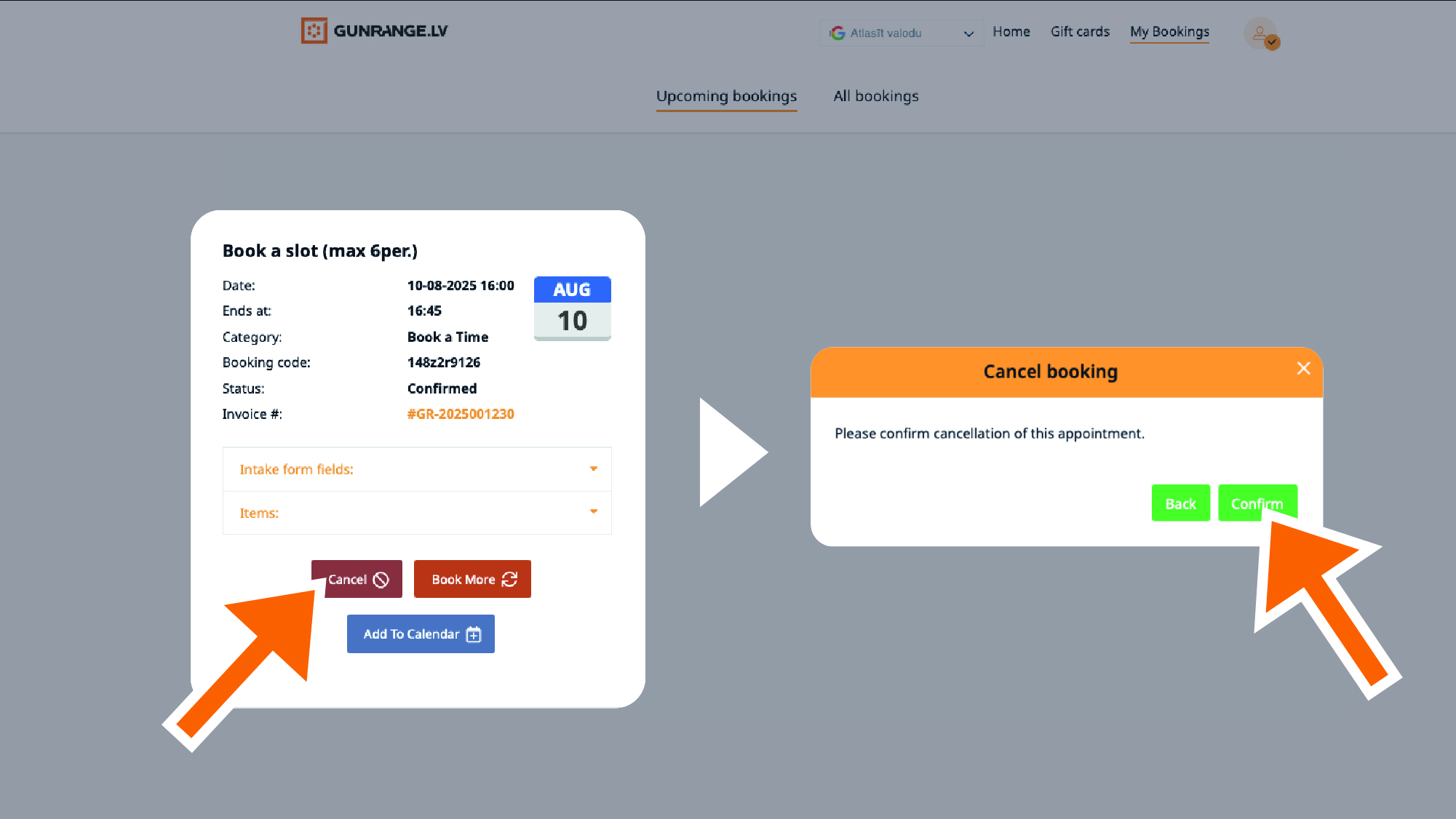
Task: Click the prohibited circle icon on Cancel
Action: pyautogui.click(x=381, y=580)
